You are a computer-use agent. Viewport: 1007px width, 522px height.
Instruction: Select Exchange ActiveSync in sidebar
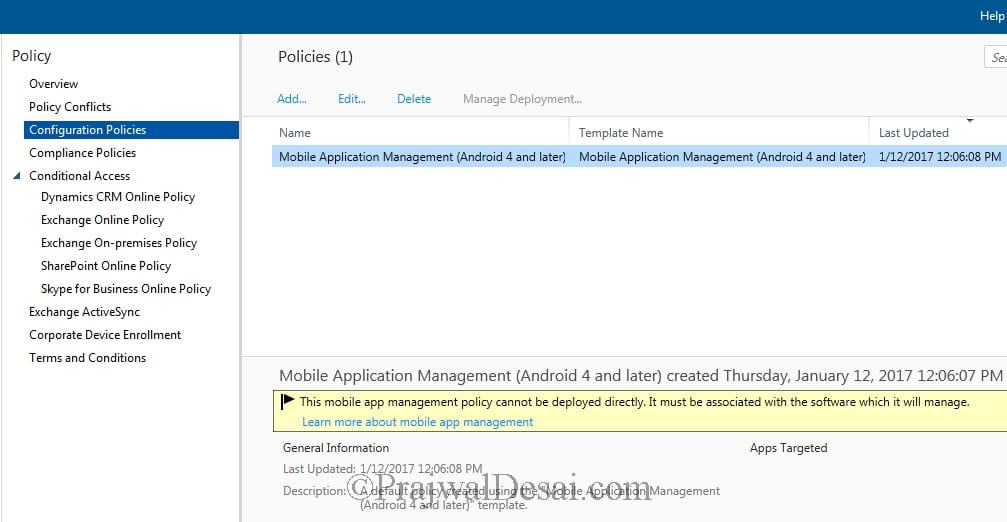[84, 312]
